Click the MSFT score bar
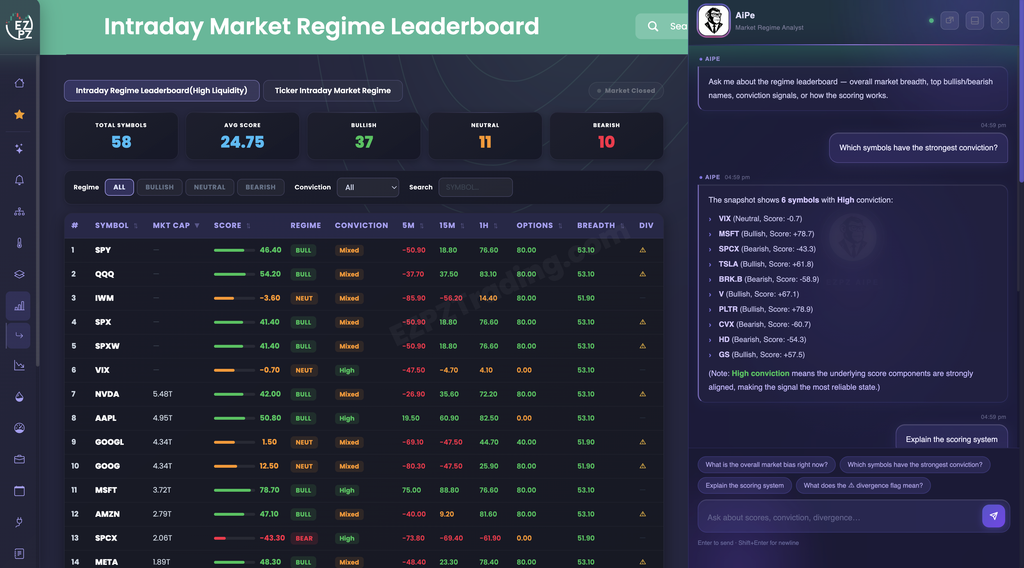Screen dimensions: 1024x568 point(234,490)
